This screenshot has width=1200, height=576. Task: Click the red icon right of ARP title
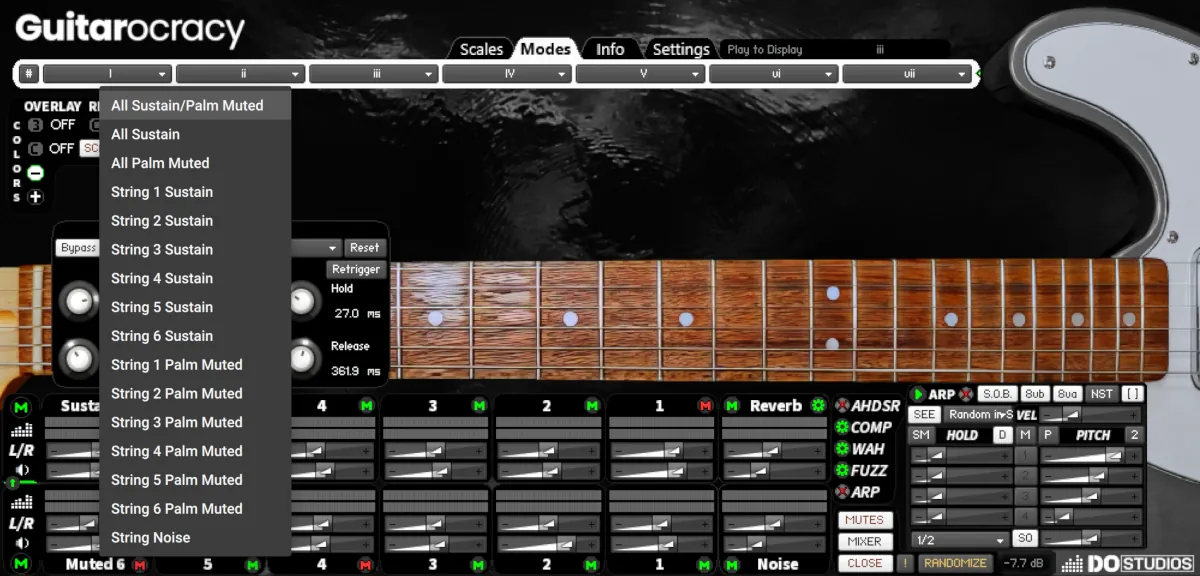(966, 395)
